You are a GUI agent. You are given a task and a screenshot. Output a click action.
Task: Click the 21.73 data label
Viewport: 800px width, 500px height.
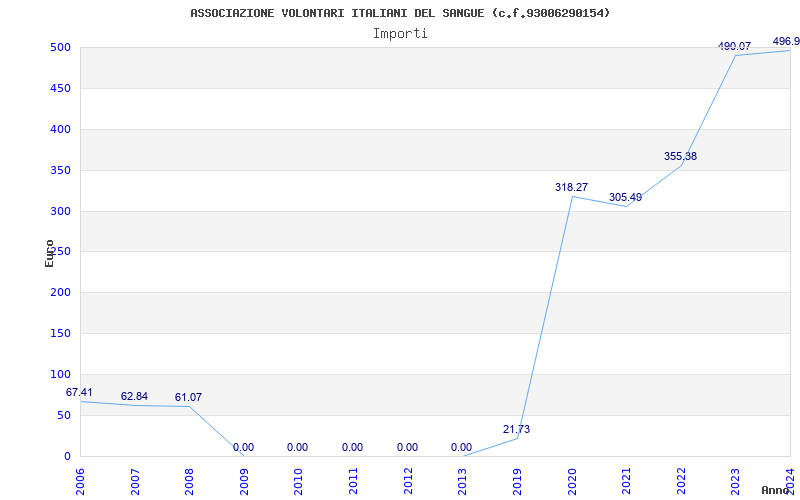tap(516, 430)
